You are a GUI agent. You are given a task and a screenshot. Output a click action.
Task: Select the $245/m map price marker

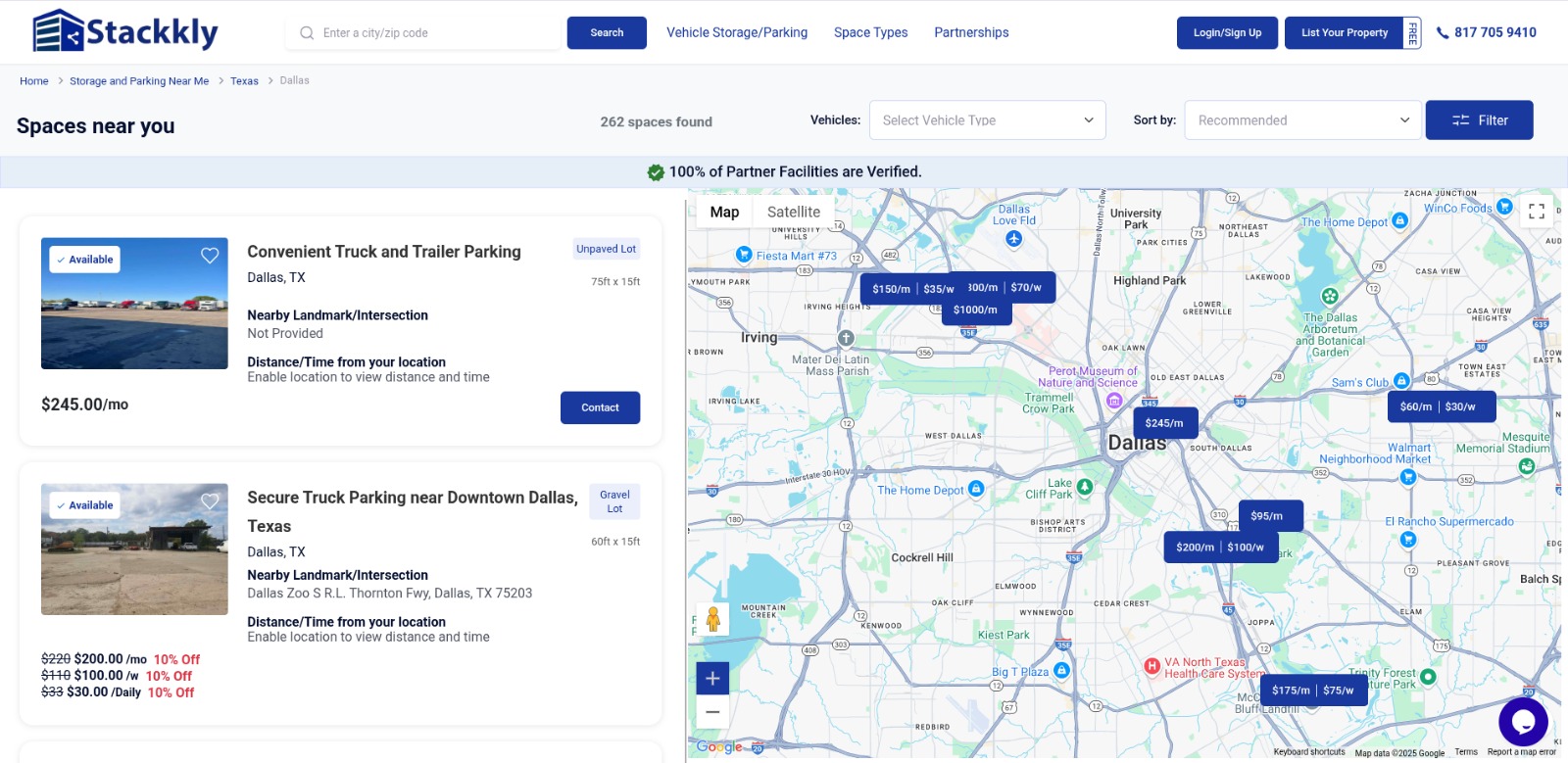(1164, 423)
